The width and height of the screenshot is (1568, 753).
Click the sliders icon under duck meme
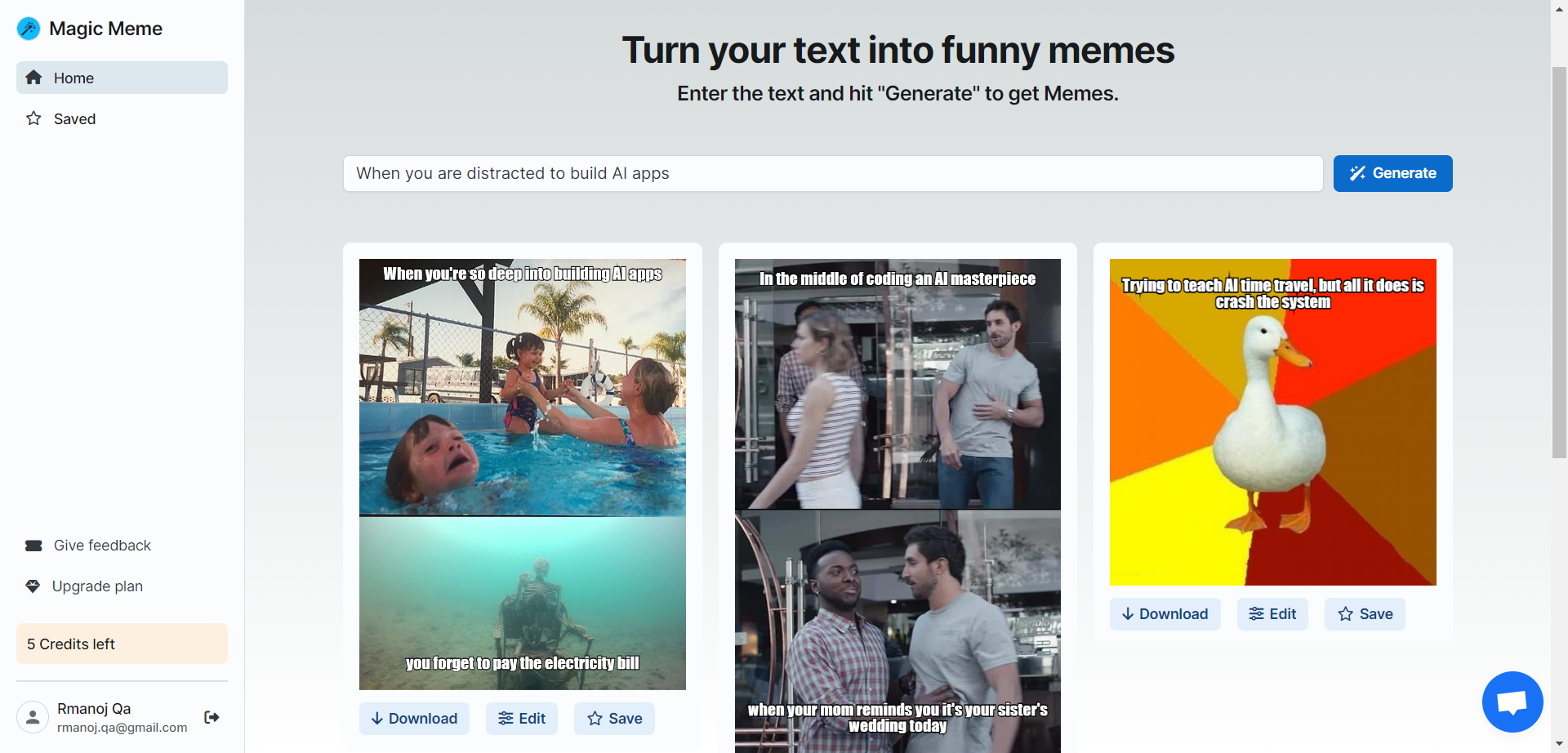(x=1257, y=614)
